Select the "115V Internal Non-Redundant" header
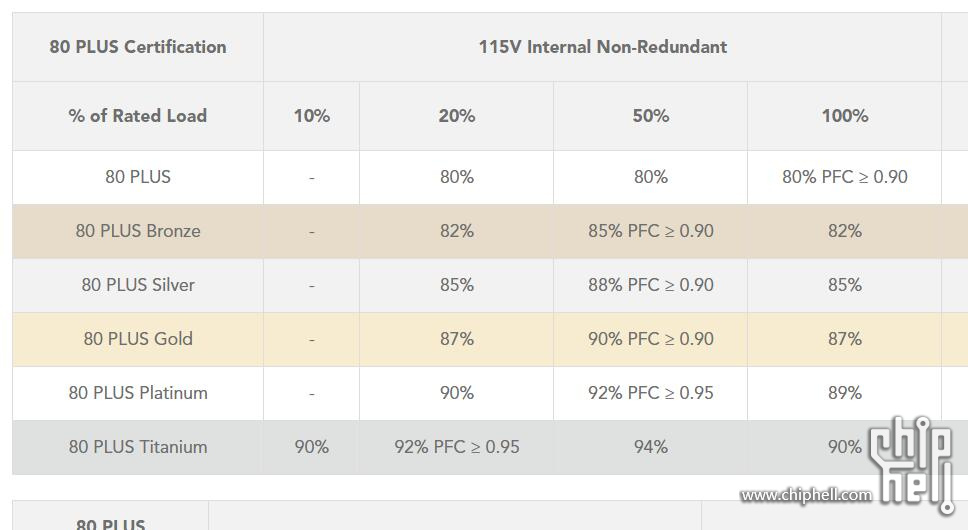This screenshot has width=968, height=530. (x=602, y=47)
